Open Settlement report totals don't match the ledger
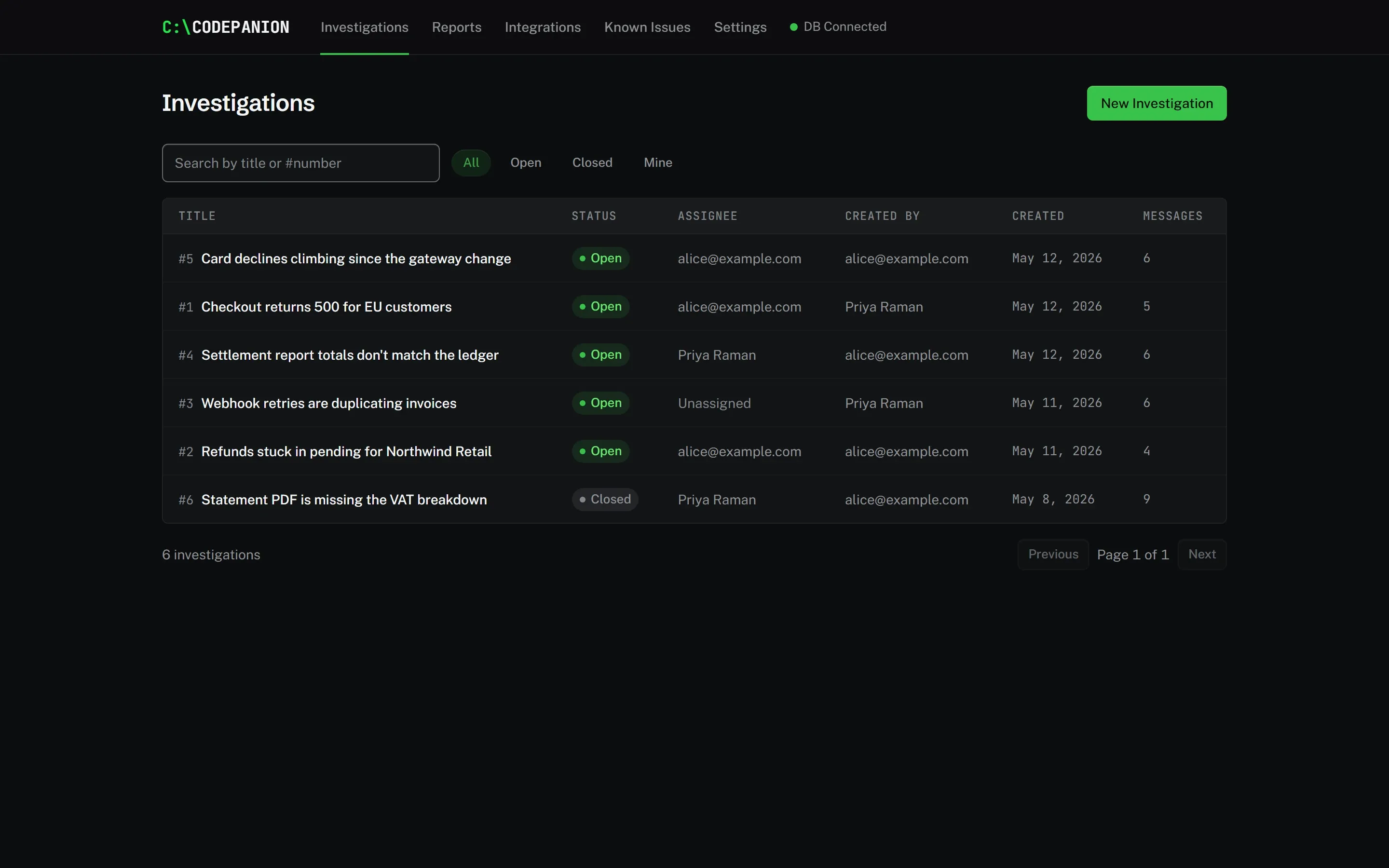Image resolution: width=1389 pixels, height=868 pixels. [x=350, y=355]
